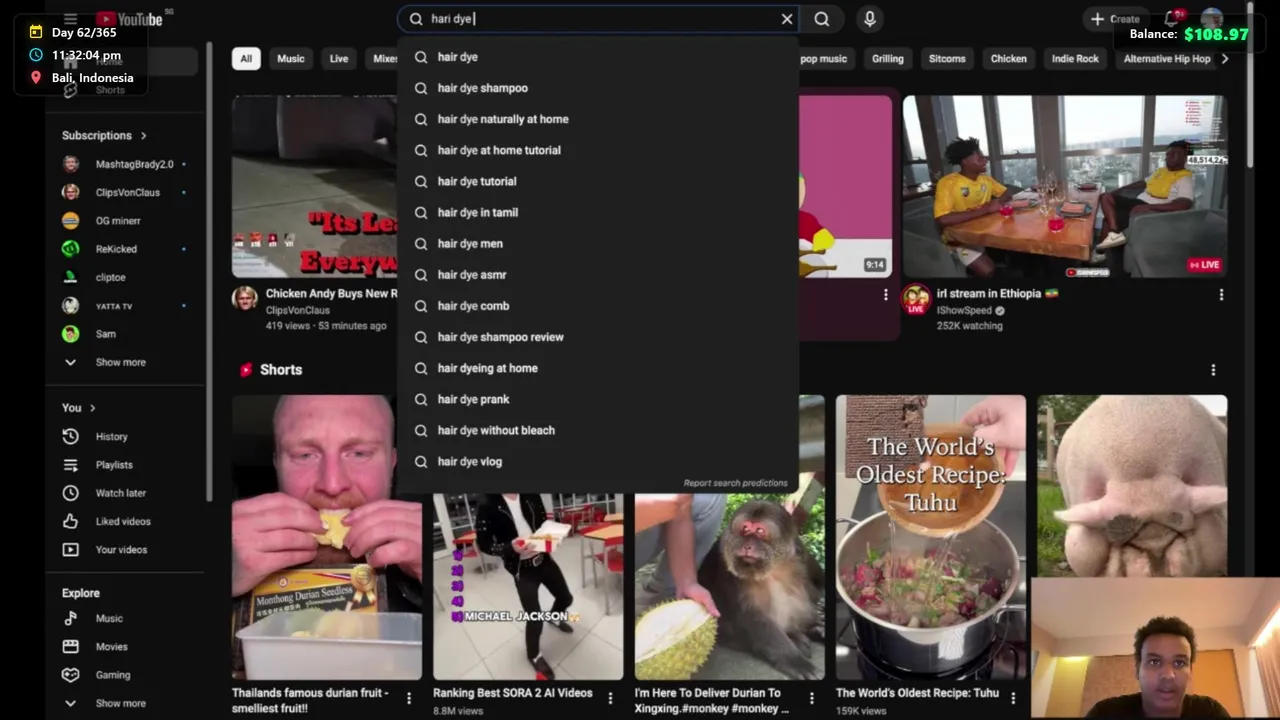1280x720 pixels.
Task: Select the Live filter chip
Action: point(339,59)
